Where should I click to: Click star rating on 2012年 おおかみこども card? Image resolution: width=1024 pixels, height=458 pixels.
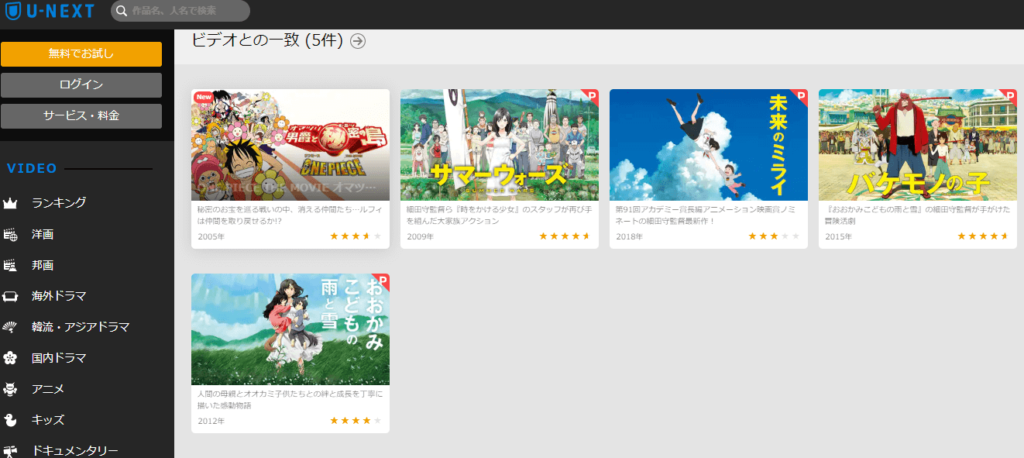356,421
